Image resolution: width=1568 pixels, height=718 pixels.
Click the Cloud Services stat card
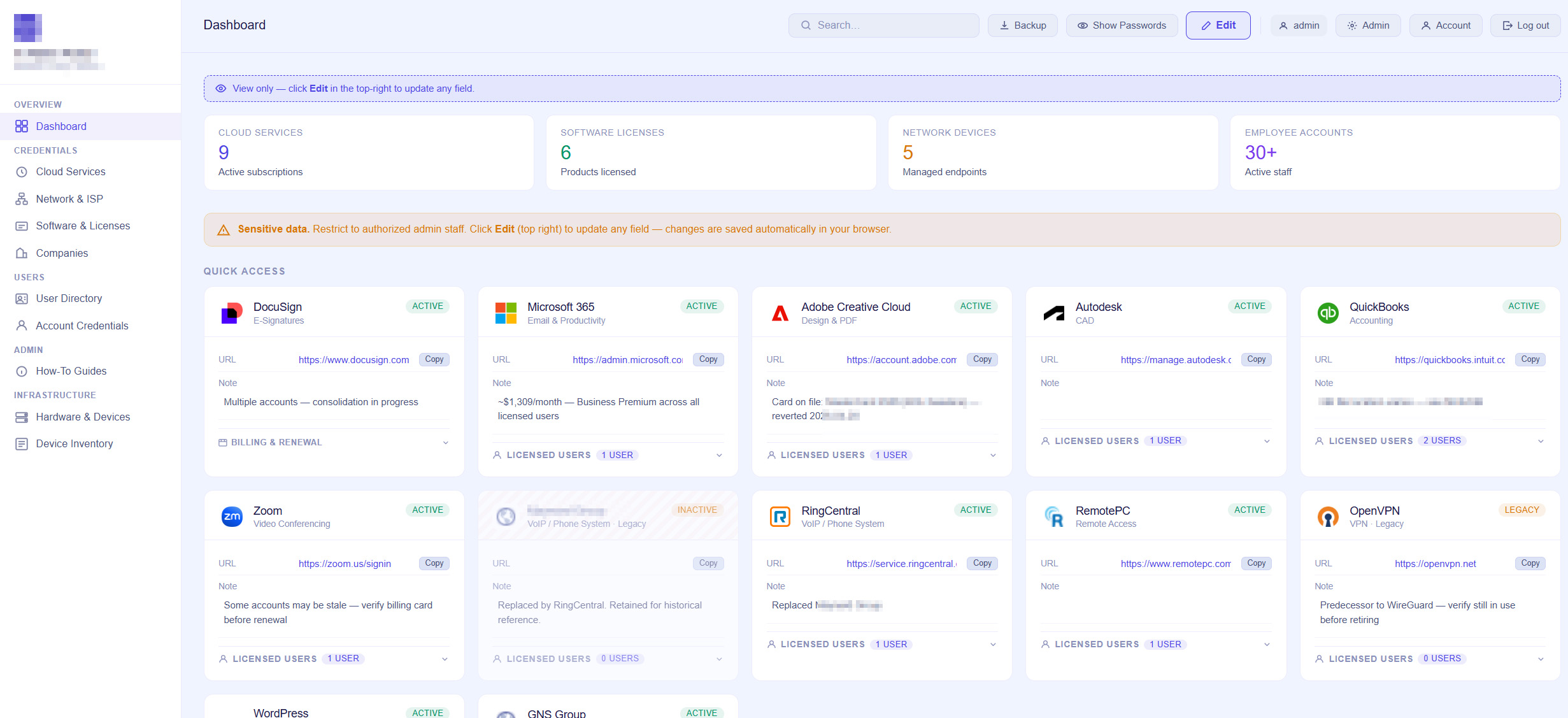tap(369, 152)
